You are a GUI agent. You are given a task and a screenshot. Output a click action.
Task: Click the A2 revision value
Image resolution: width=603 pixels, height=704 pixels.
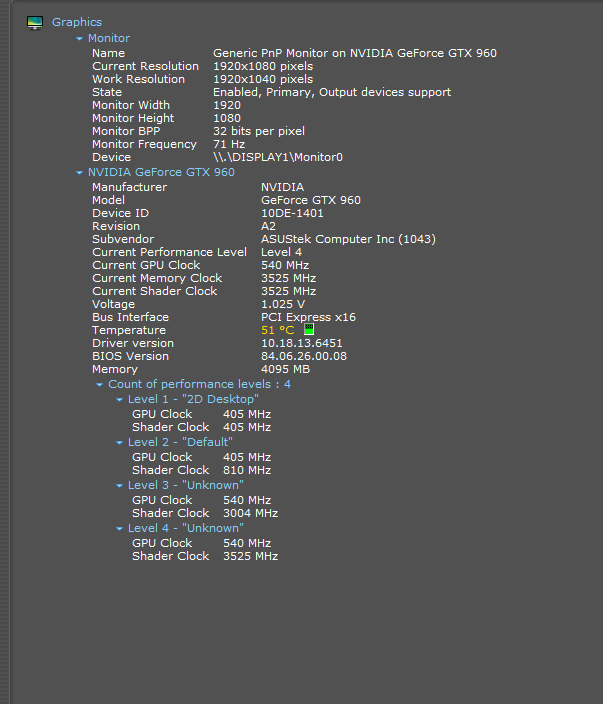tap(268, 226)
